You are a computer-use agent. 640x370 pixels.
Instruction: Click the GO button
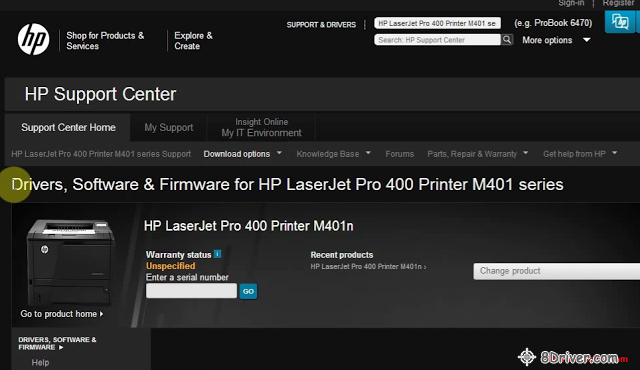pyautogui.click(x=248, y=291)
